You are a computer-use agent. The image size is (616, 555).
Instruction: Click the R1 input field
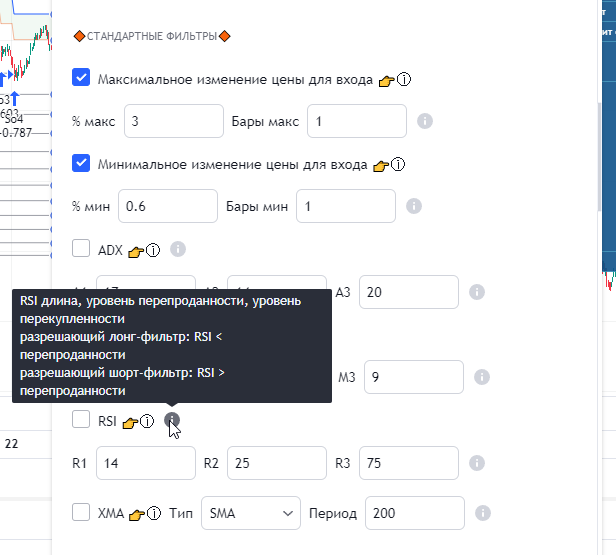146,463
